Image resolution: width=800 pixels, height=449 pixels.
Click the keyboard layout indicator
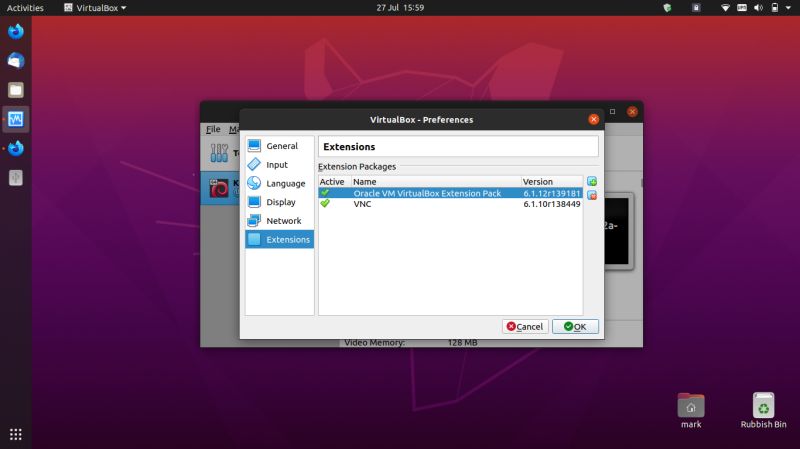tap(742, 8)
